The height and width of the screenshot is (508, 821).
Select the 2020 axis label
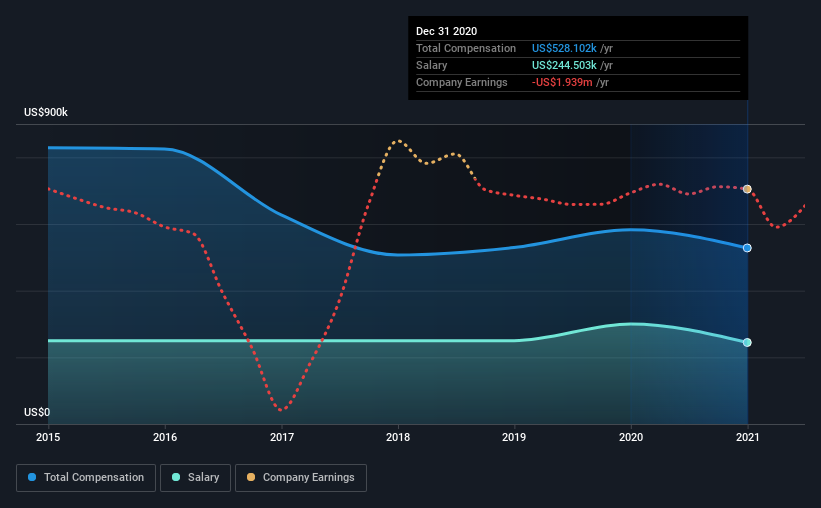click(x=631, y=437)
